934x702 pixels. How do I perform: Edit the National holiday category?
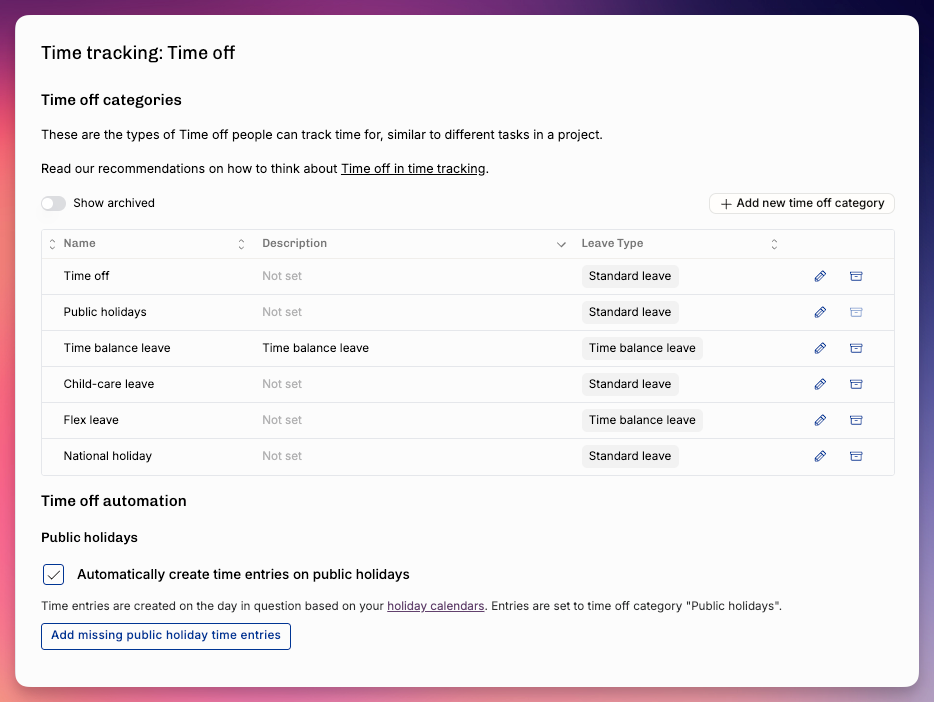tap(820, 456)
